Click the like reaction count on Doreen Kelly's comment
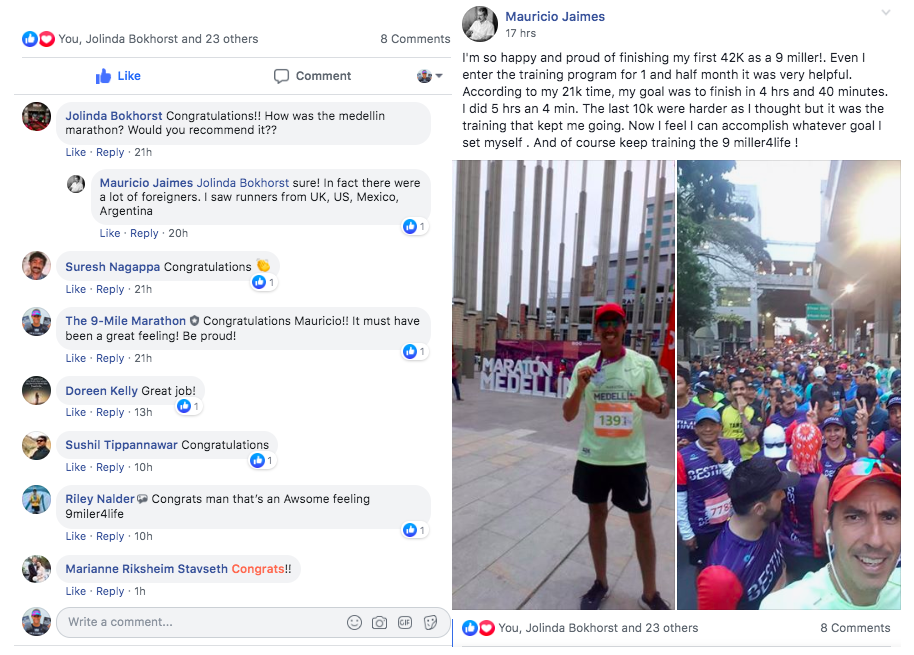Viewport: 914px width, 655px height. coord(189,406)
